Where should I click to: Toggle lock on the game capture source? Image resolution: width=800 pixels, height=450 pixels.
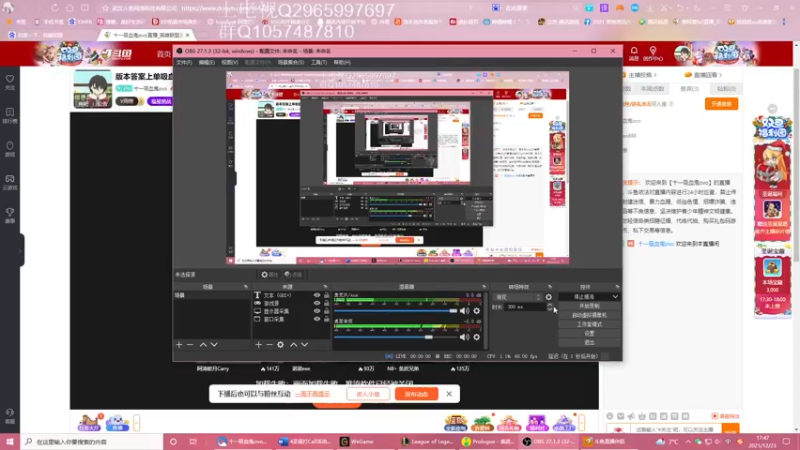point(327,303)
